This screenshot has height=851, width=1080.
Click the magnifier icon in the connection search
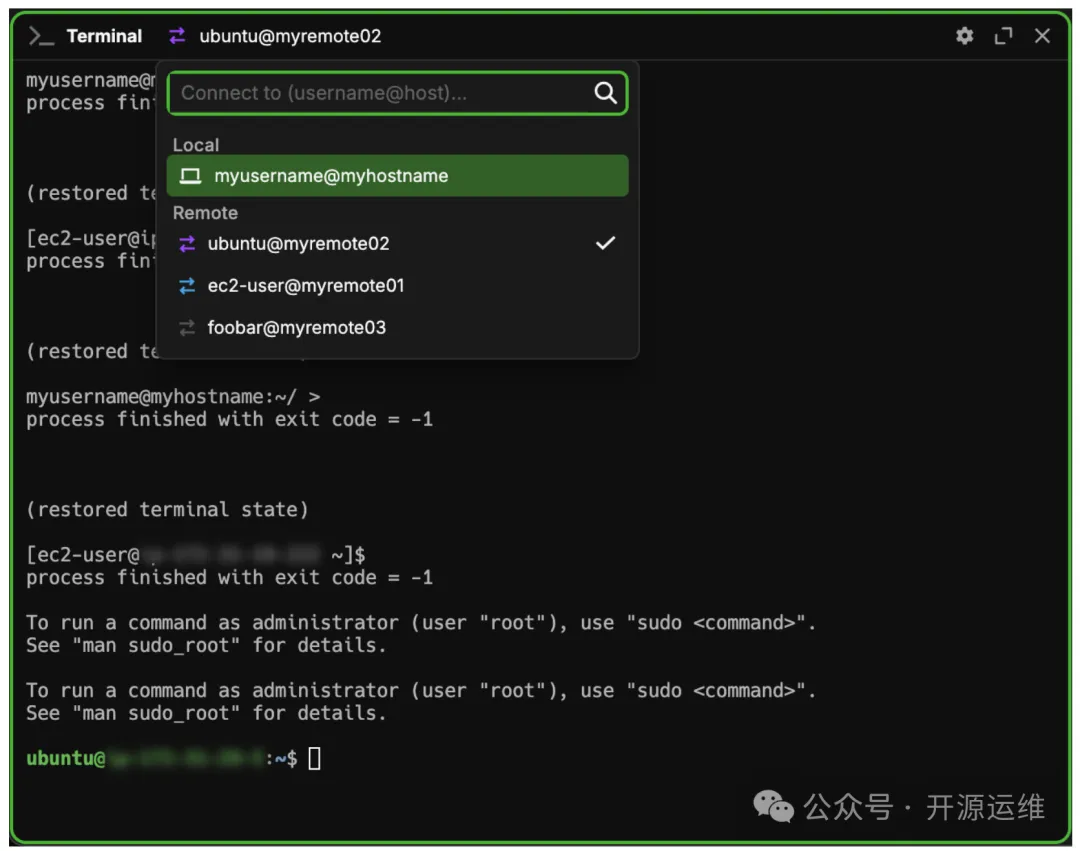[605, 93]
